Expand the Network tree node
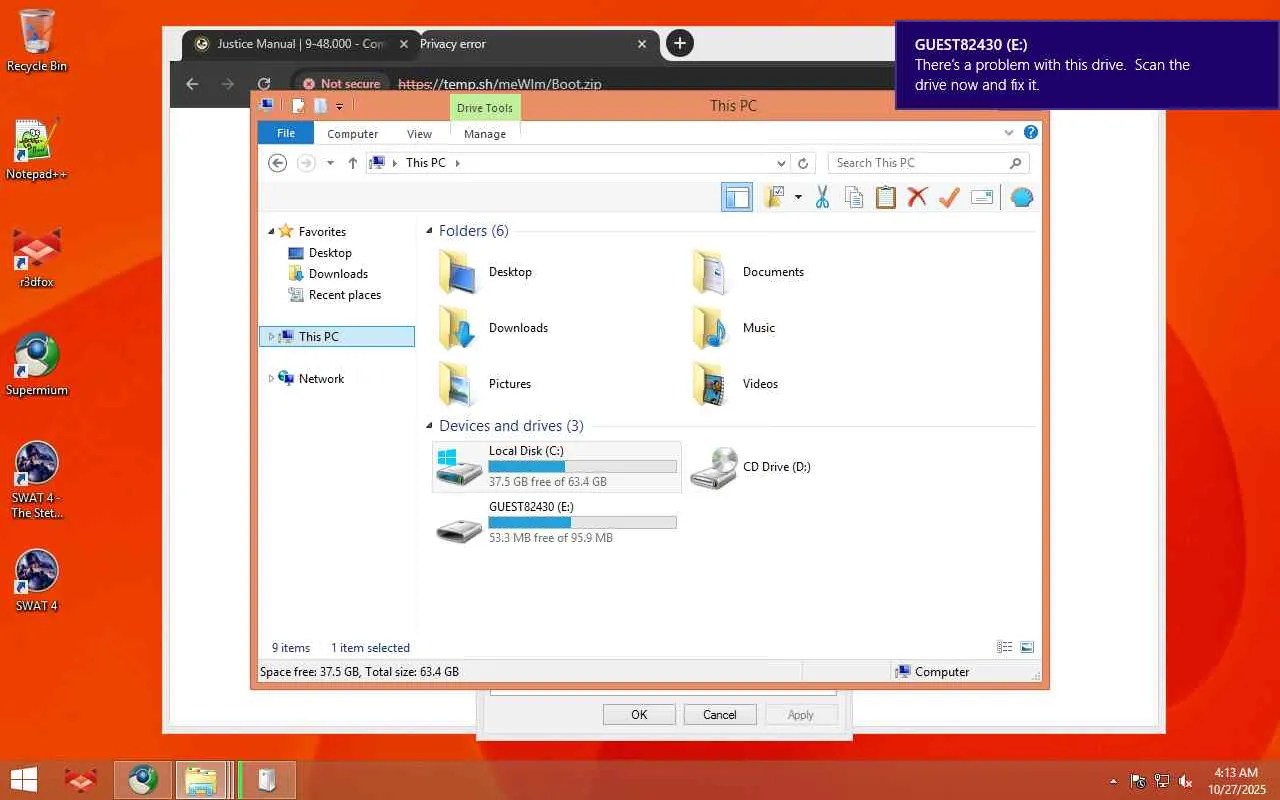This screenshot has width=1280, height=800. click(270, 379)
